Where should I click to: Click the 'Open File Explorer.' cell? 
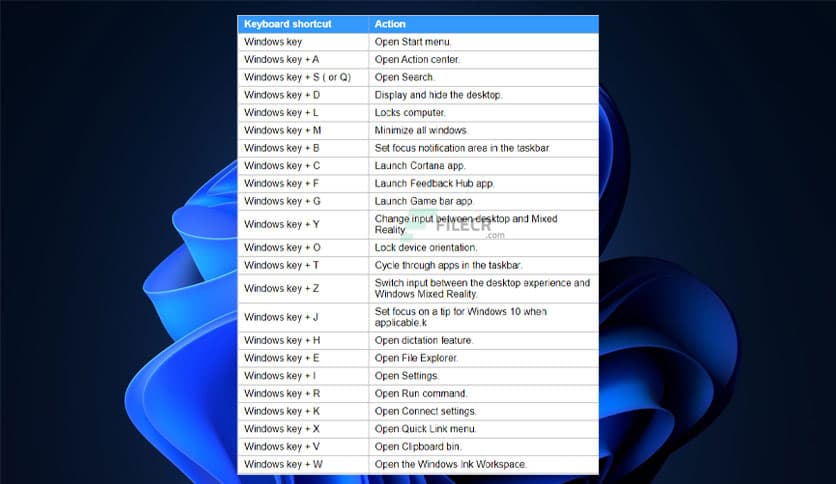click(x=484, y=358)
